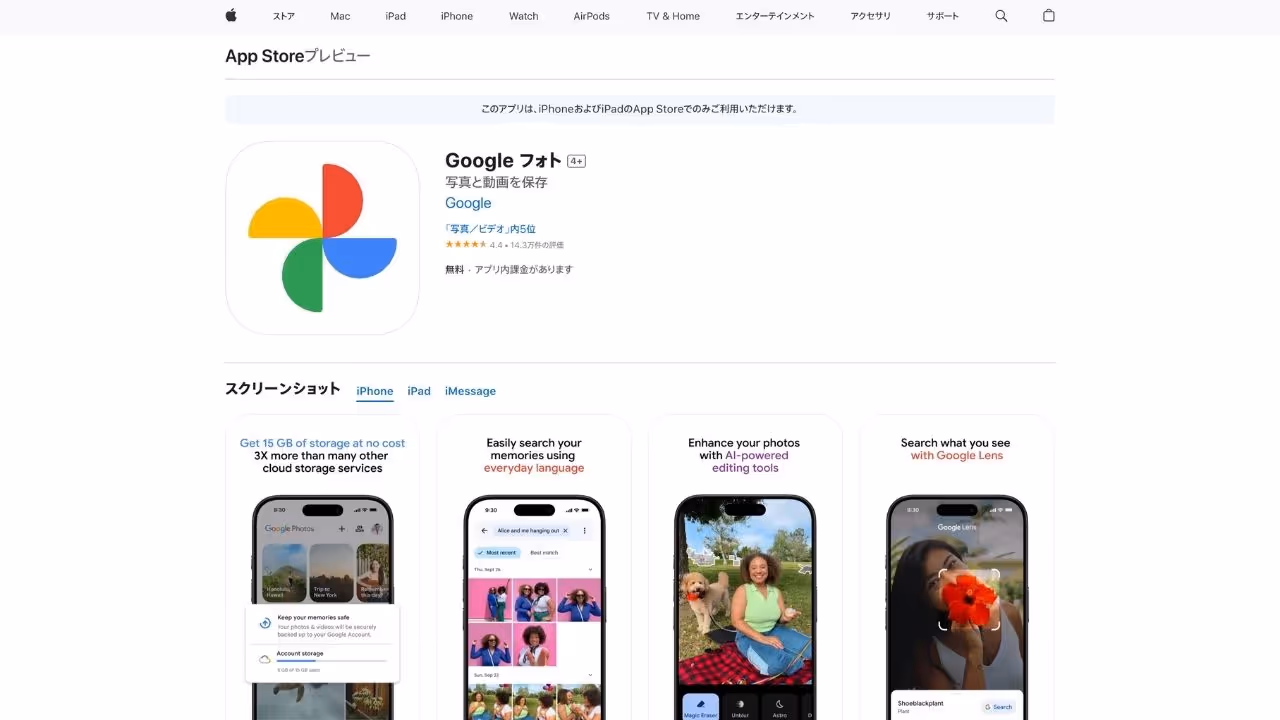
Task: View the Google Lens search screenshot
Action: tap(956, 568)
